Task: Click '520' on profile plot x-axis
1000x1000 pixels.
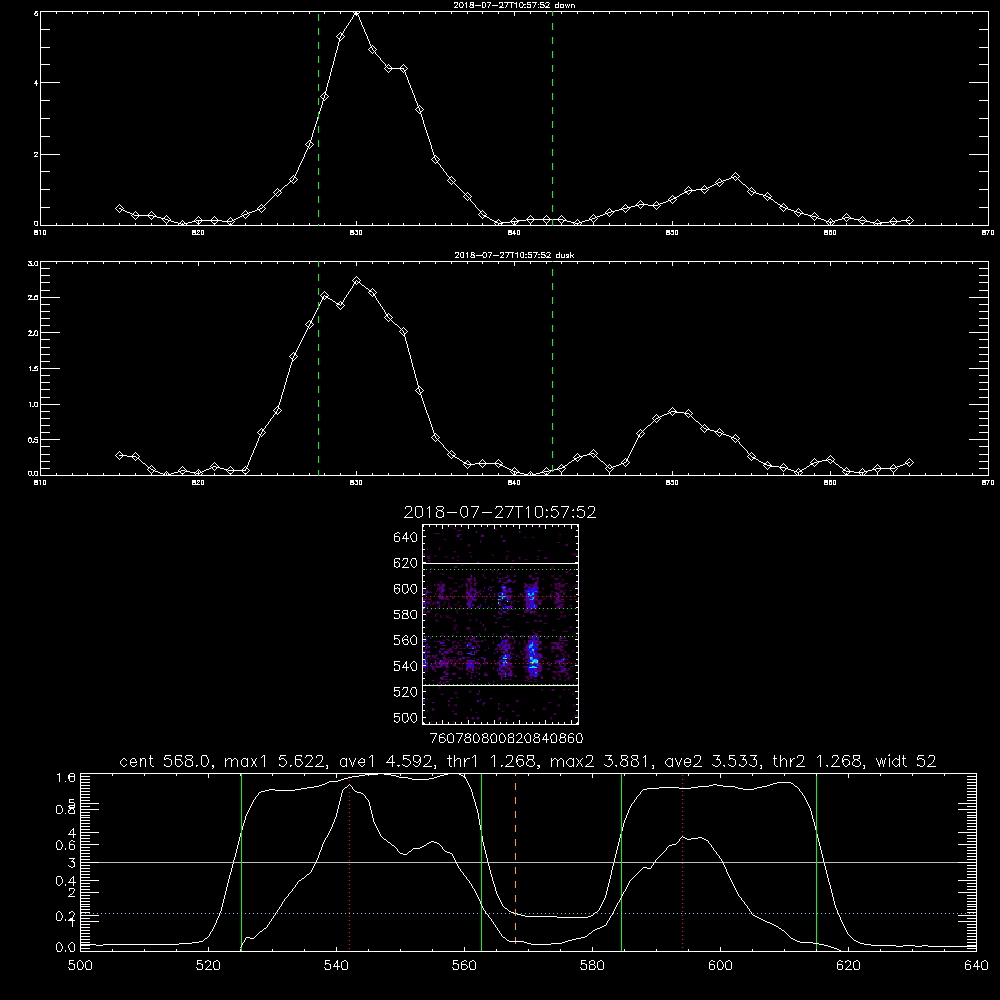Action: 208,966
